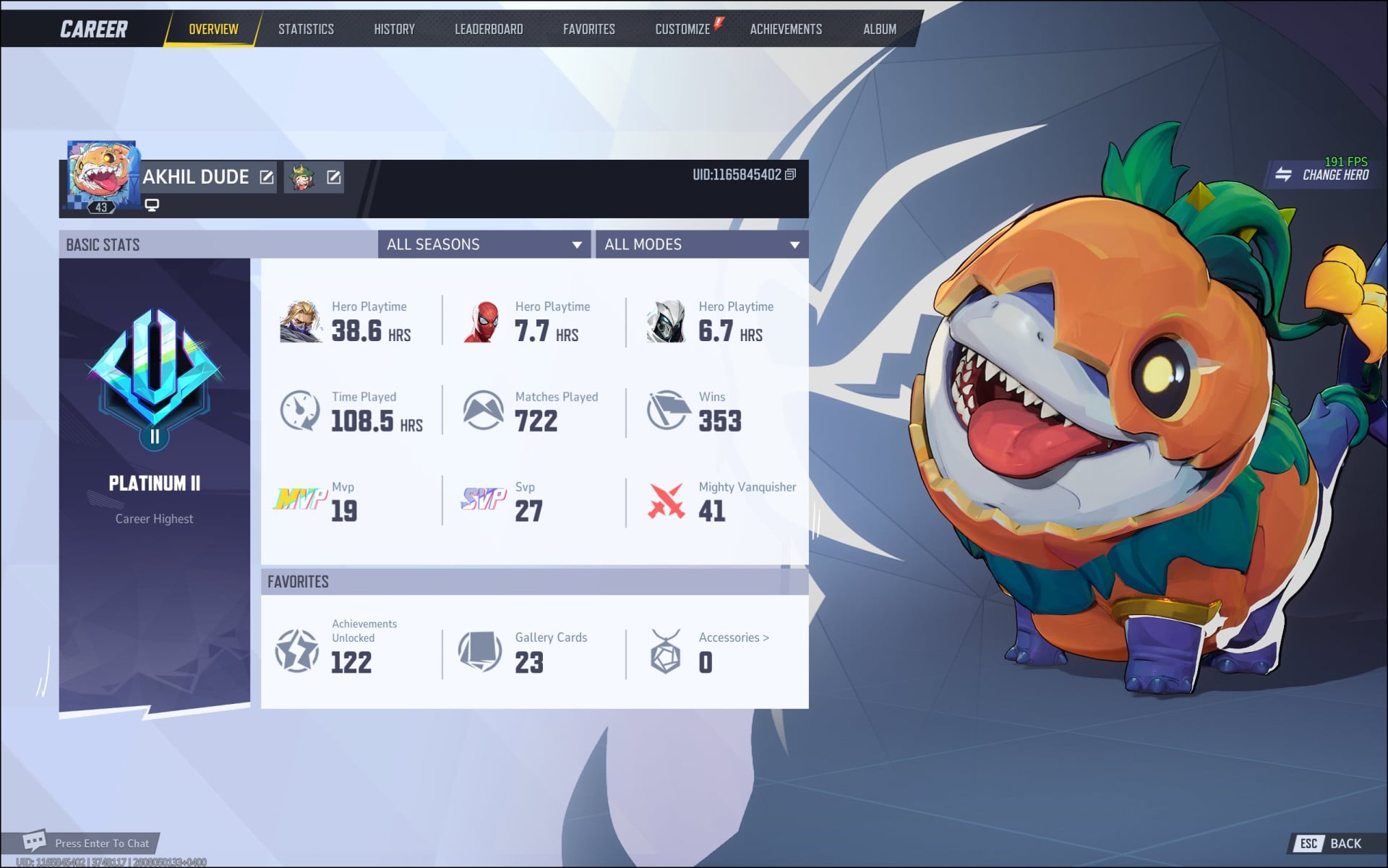This screenshot has width=1388, height=868.
Task: Click the MVP badge icon
Action: coord(300,499)
